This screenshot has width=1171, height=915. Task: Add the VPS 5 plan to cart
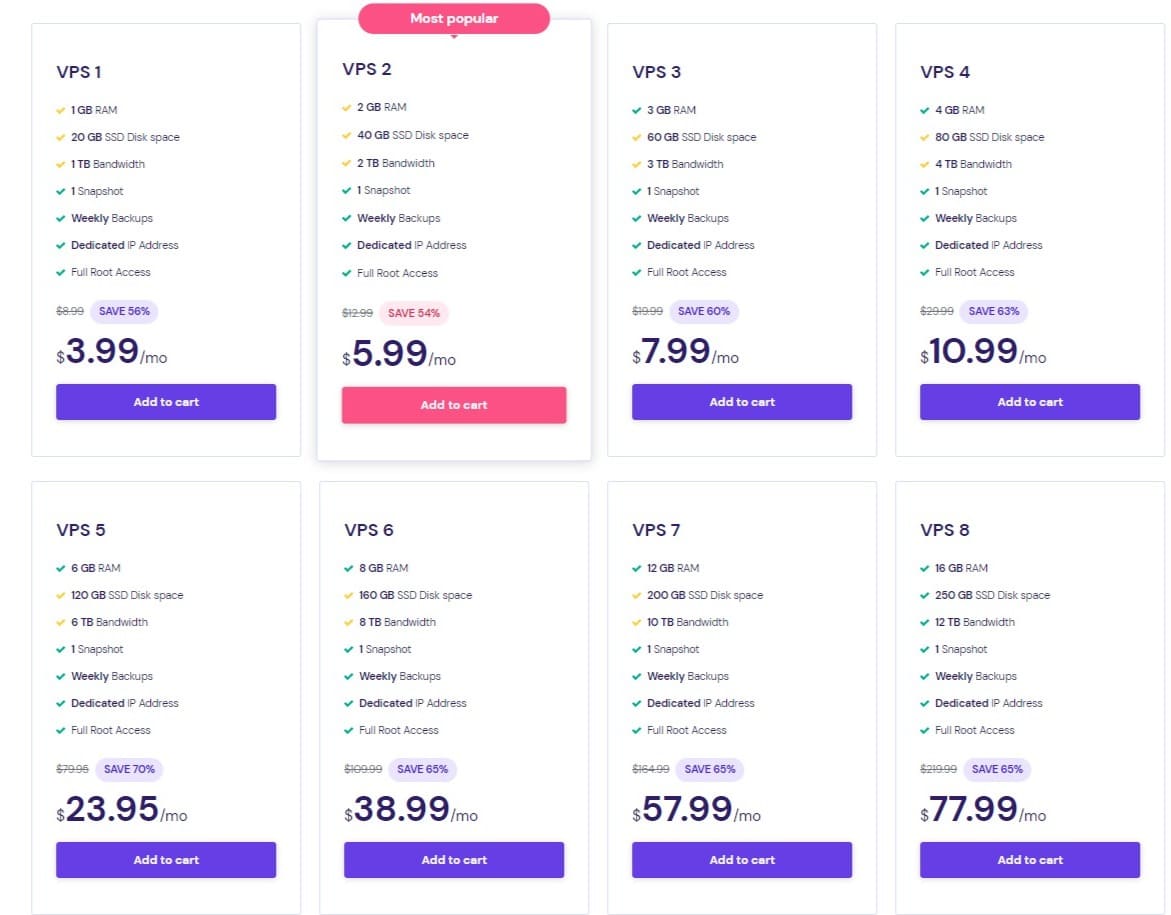click(166, 859)
